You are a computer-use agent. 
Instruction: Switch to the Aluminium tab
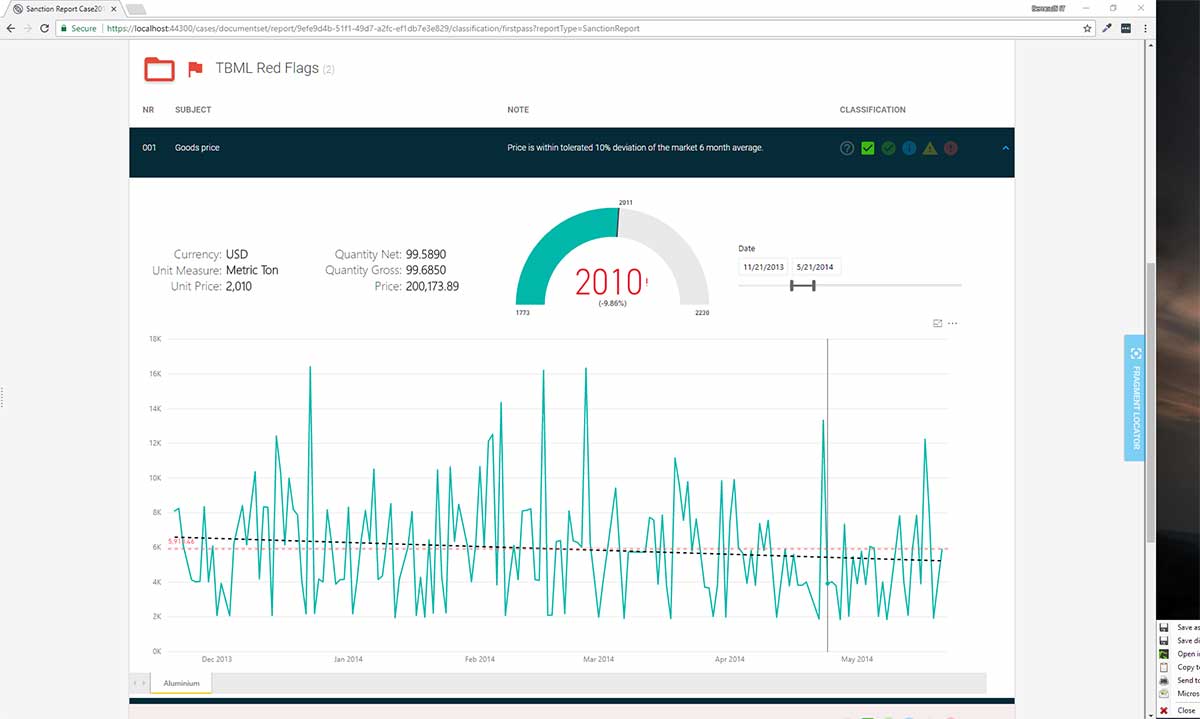tap(181, 683)
